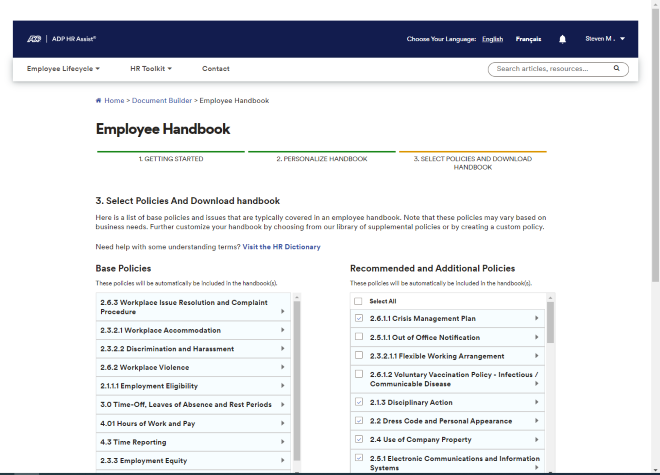
Task: Open the notifications bell
Action: (x=562, y=39)
